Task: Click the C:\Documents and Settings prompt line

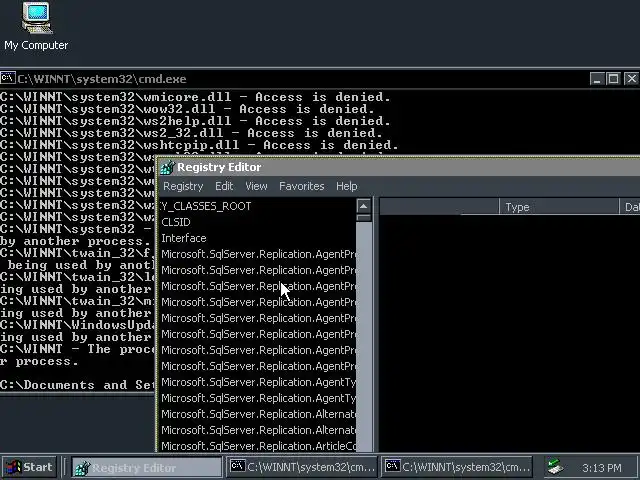Action: click(77, 385)
